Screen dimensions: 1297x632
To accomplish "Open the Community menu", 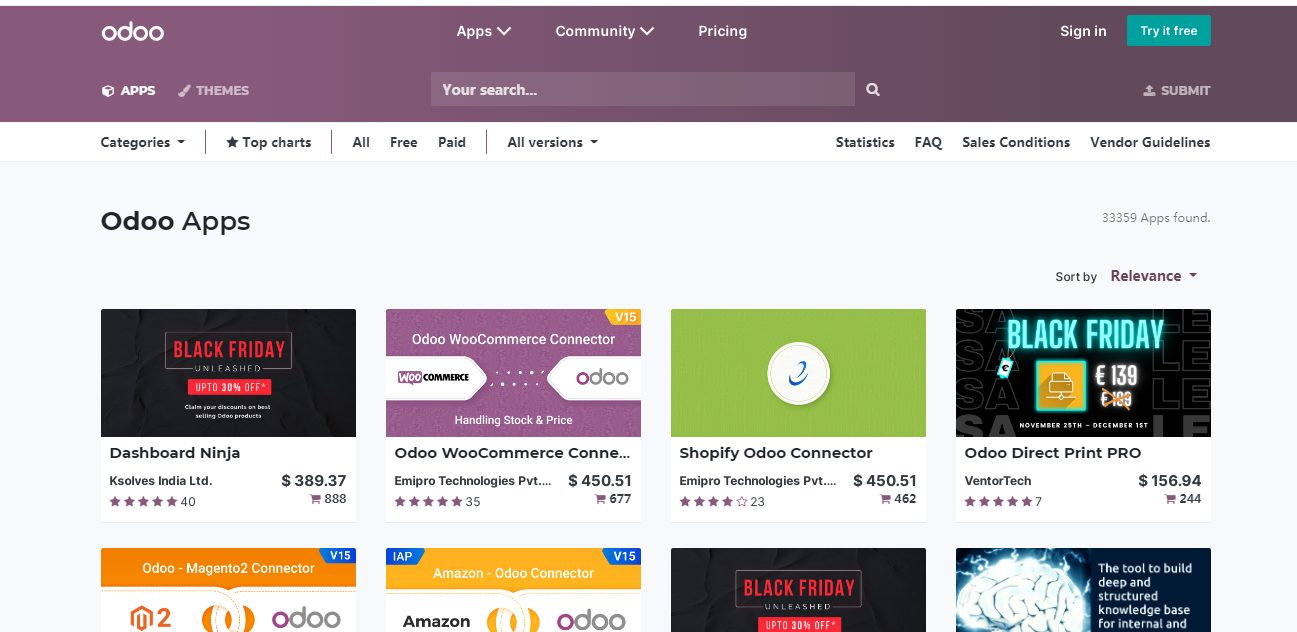I will coord(604,31).
